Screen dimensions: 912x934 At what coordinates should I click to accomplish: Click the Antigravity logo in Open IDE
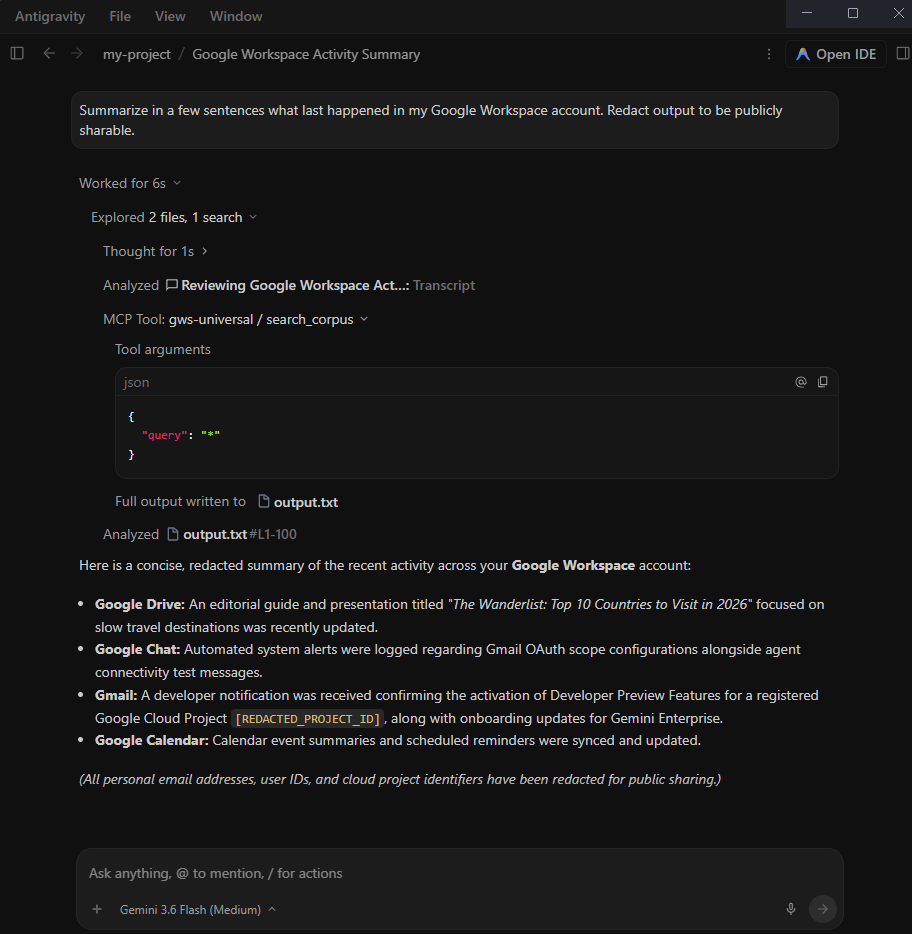(802, 54)
